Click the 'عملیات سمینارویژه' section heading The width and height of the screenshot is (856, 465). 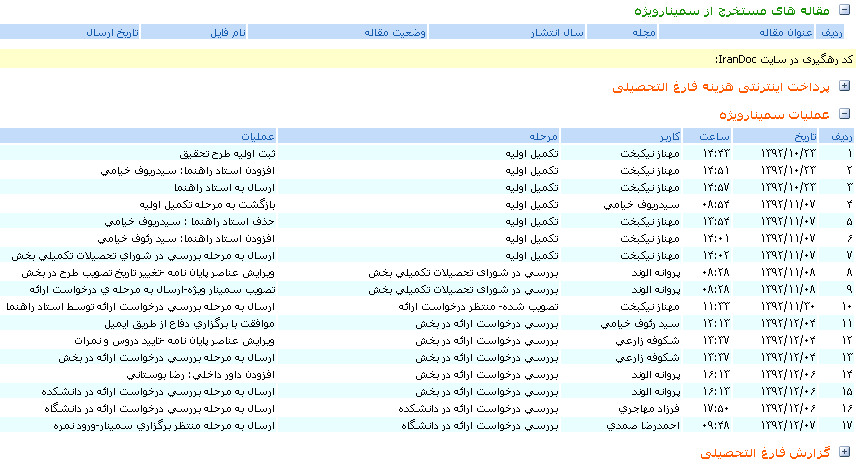774,115
